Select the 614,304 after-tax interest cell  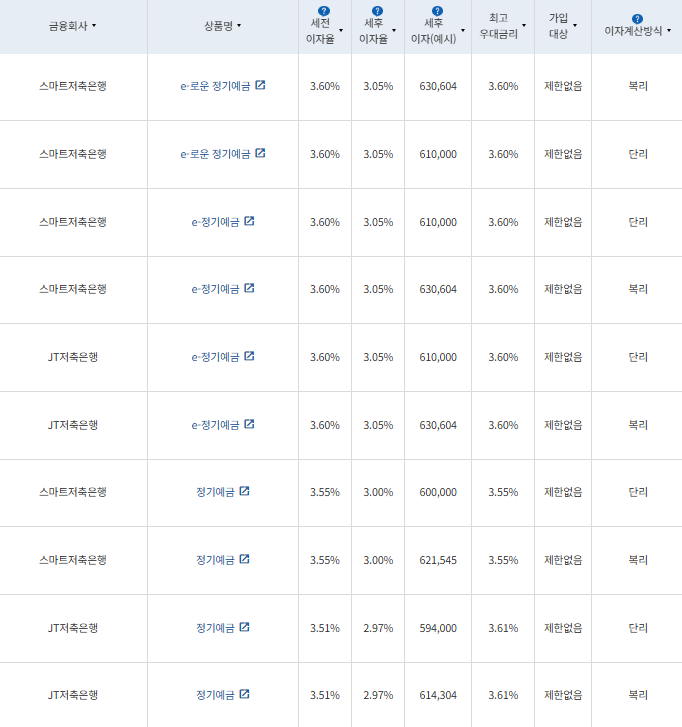438,695
